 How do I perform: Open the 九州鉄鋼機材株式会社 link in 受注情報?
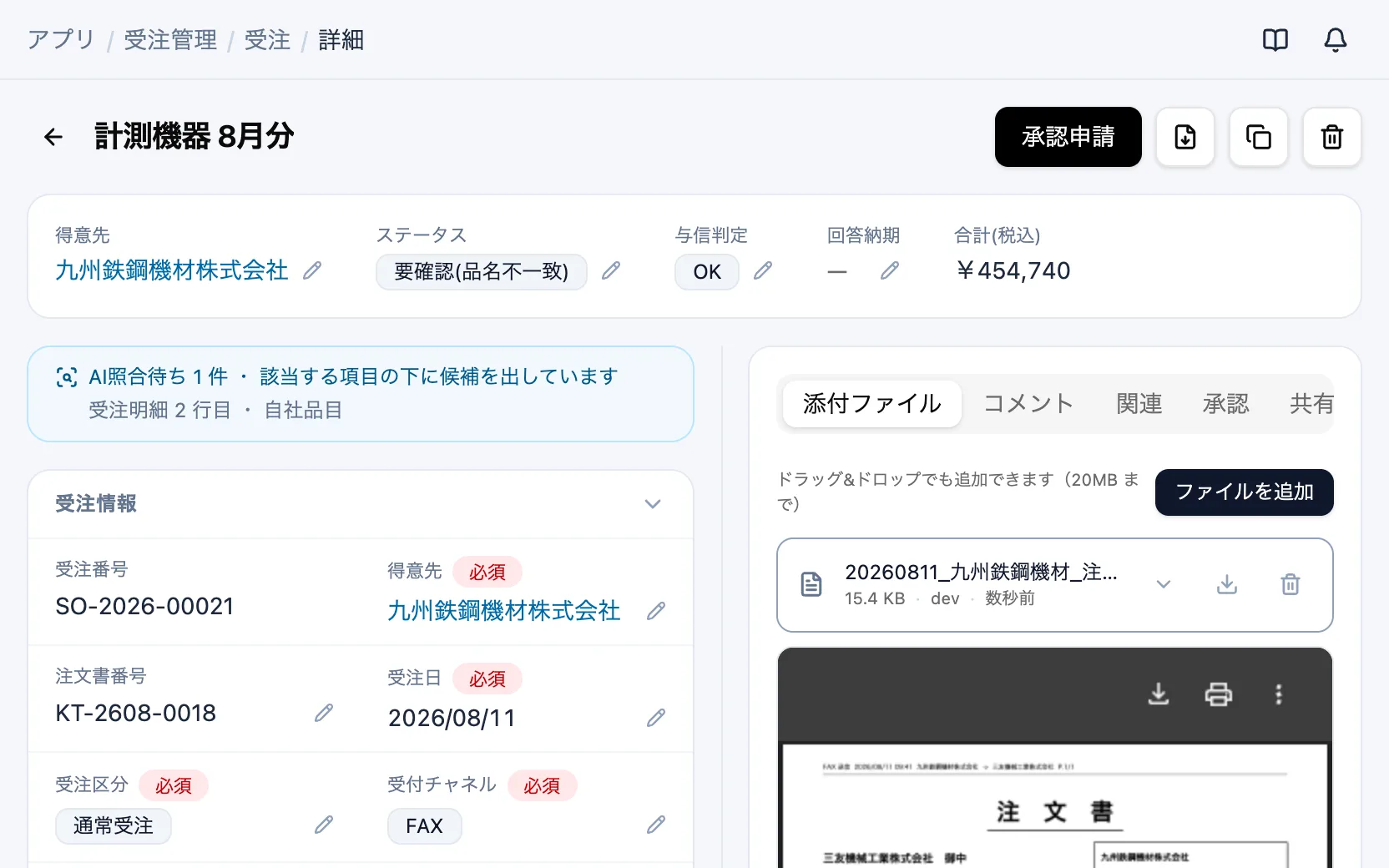click(x=504, y=611)
